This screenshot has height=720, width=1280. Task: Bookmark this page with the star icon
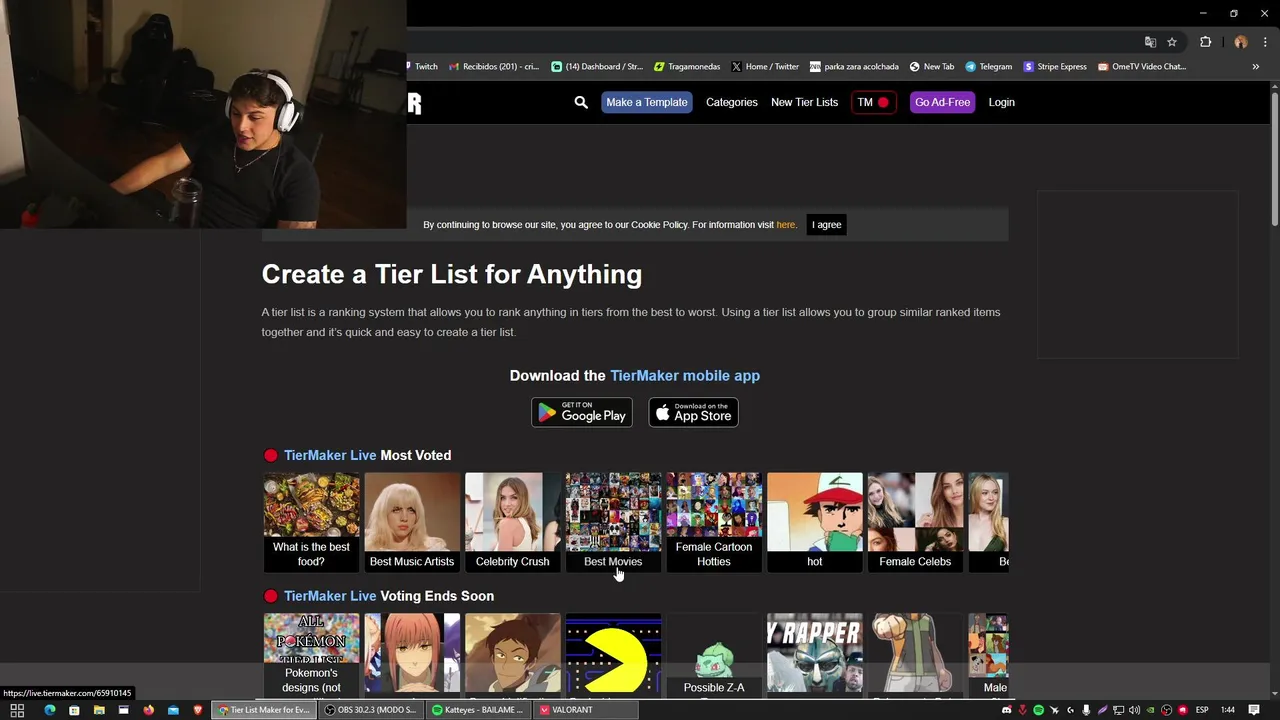click(x=1172, y=42)
